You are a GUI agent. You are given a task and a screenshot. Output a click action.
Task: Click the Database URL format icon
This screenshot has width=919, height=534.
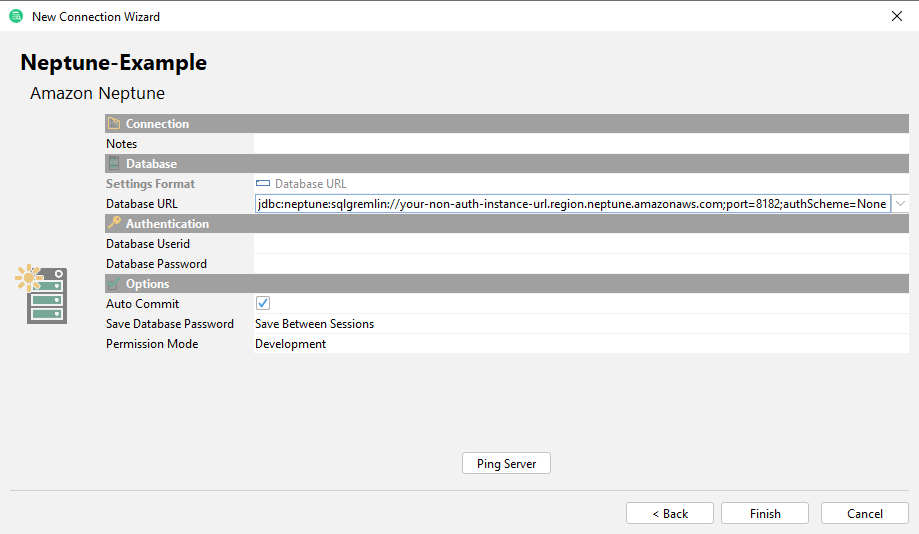click(263, 183)
